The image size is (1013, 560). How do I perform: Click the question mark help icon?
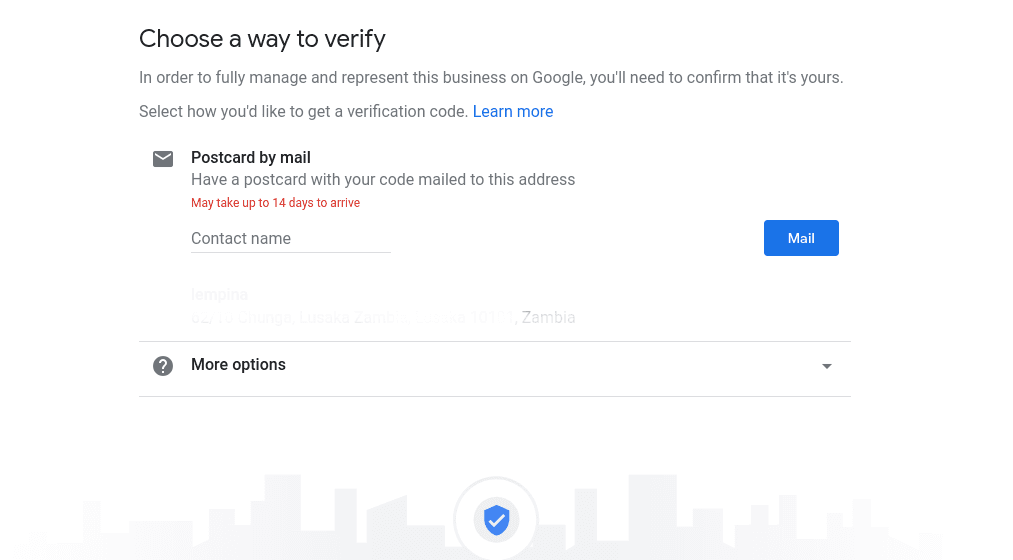click(163, 366)
